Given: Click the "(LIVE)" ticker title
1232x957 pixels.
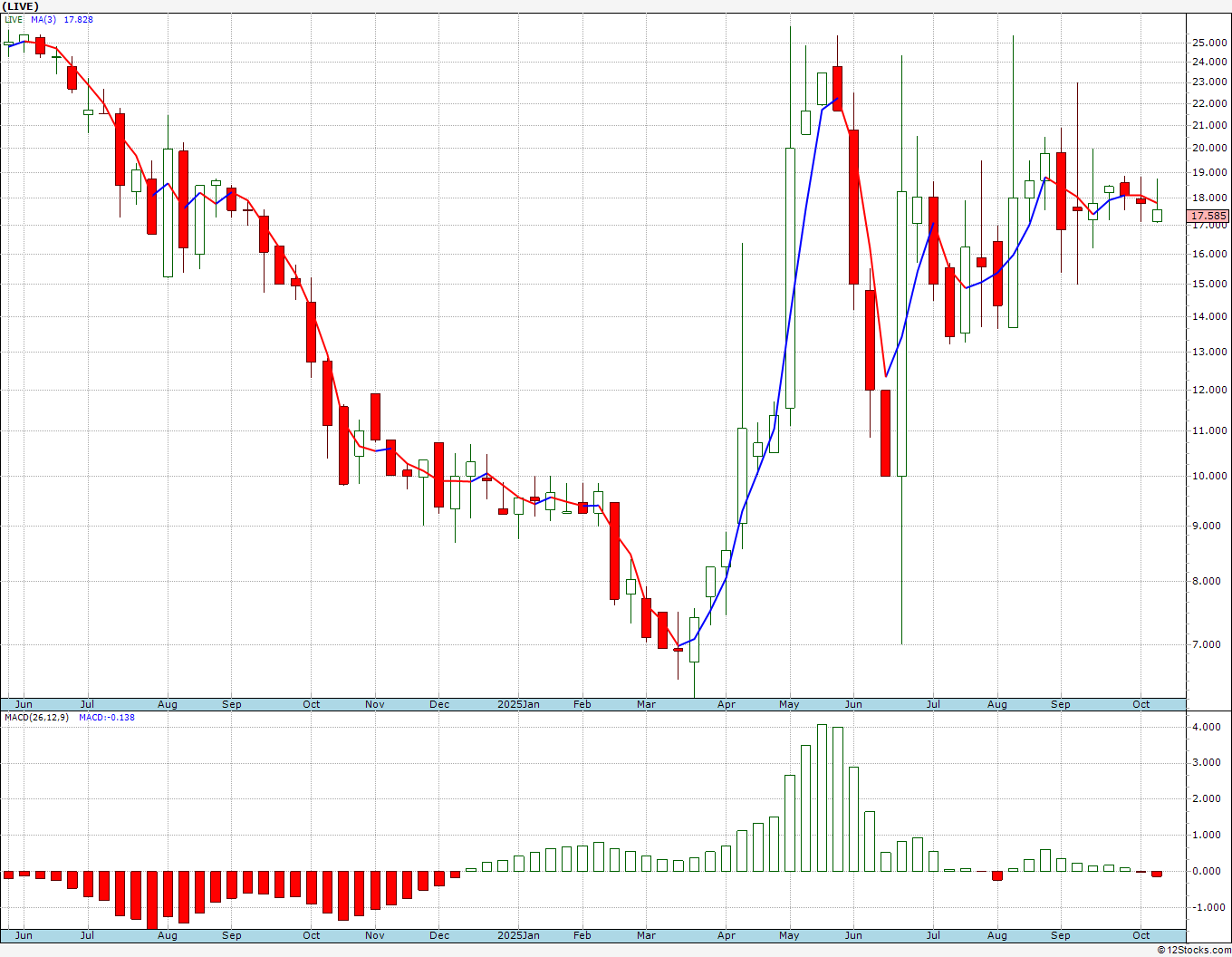Looking at the screenshot, I should [21, 6].
